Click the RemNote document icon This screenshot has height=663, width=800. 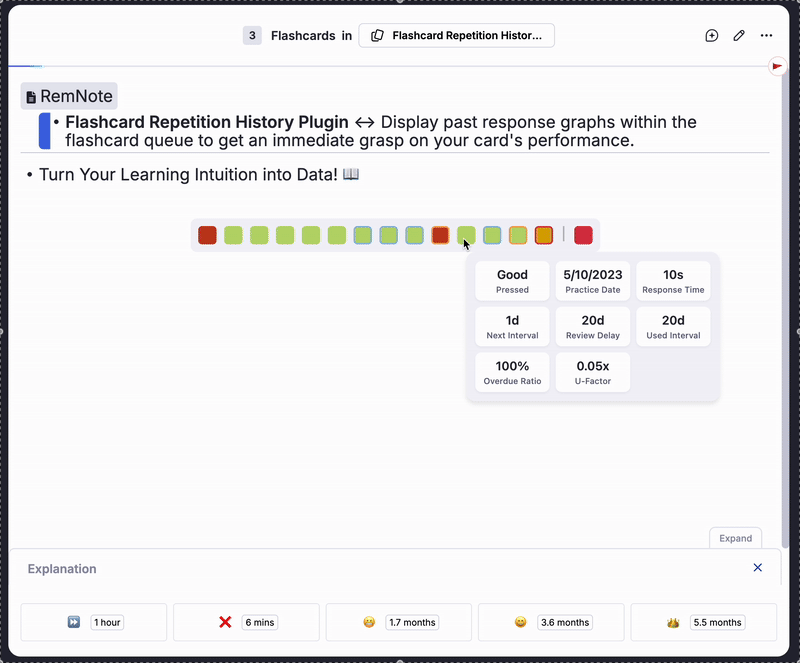31,96
